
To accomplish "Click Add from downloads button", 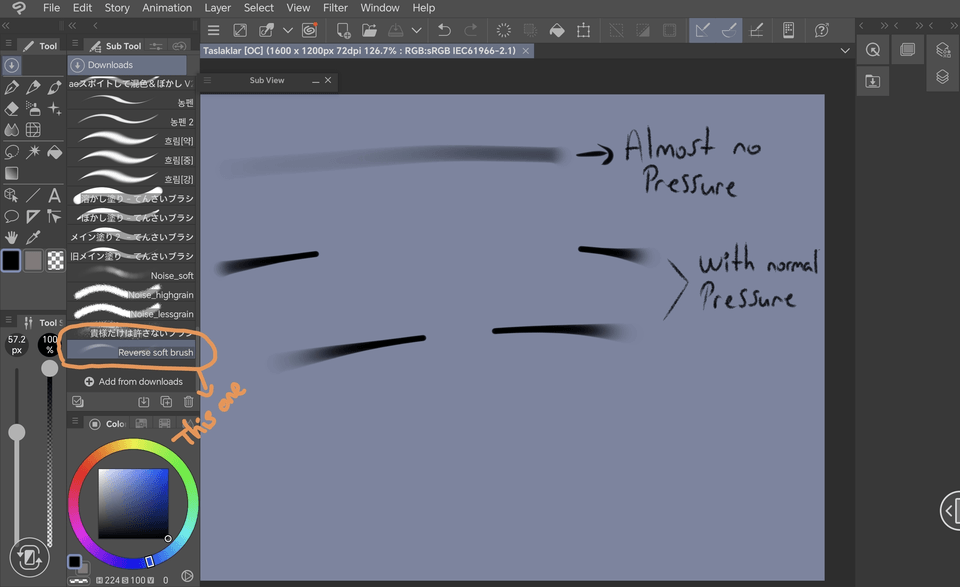I will [133, 382].
